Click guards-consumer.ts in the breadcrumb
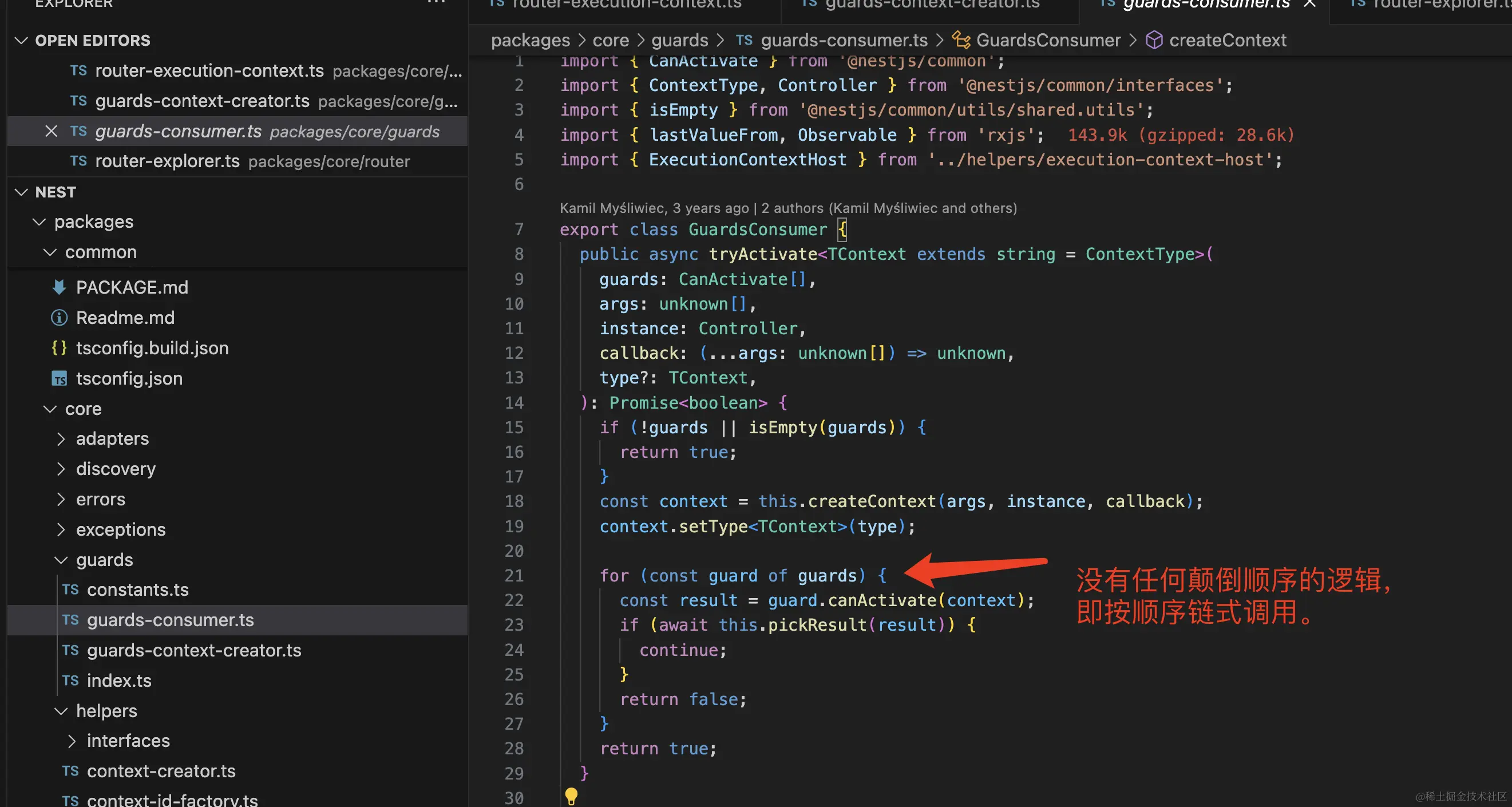 [x=844, y=40]
